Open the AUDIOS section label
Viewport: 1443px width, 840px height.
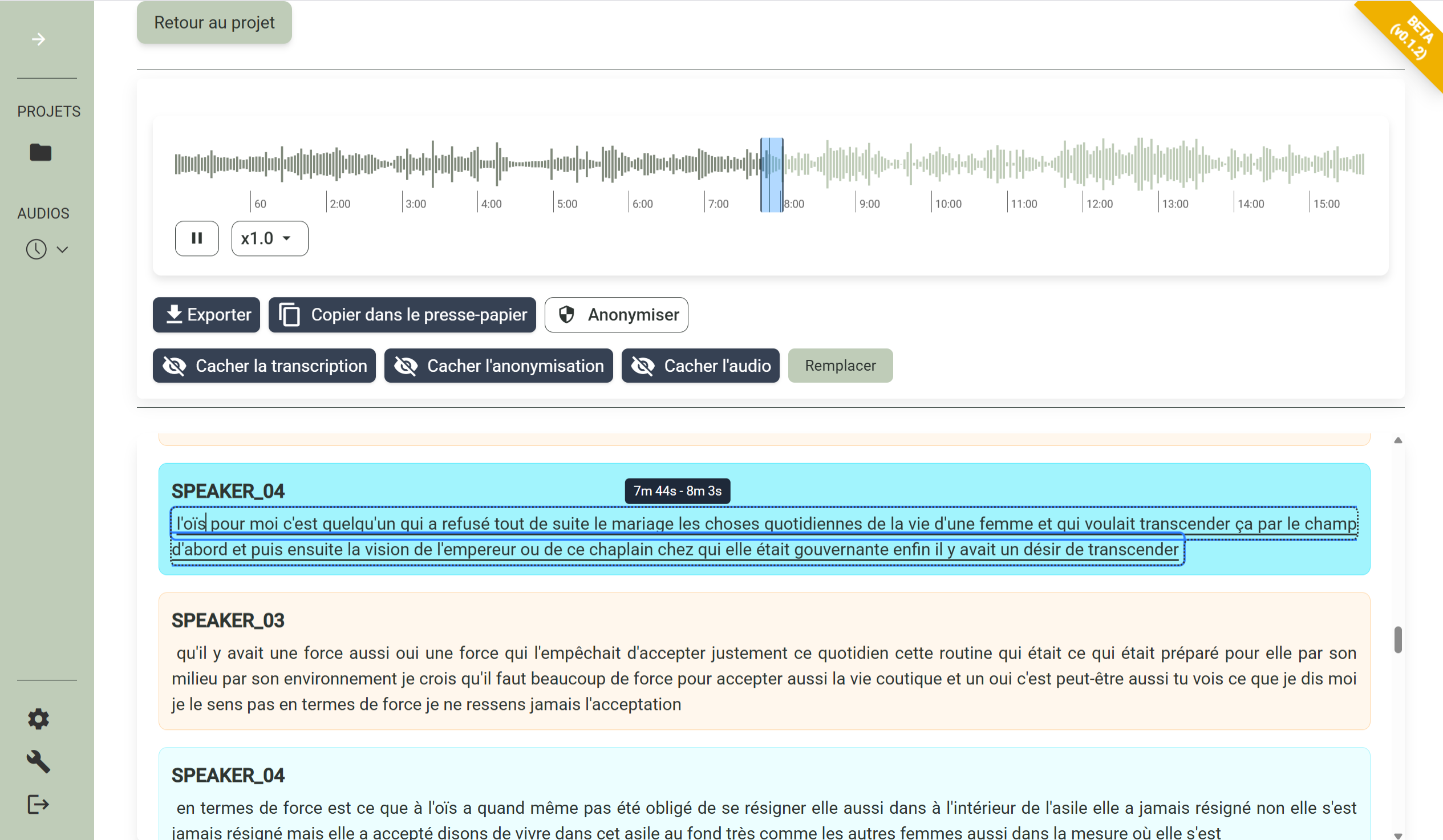point(43,213)
